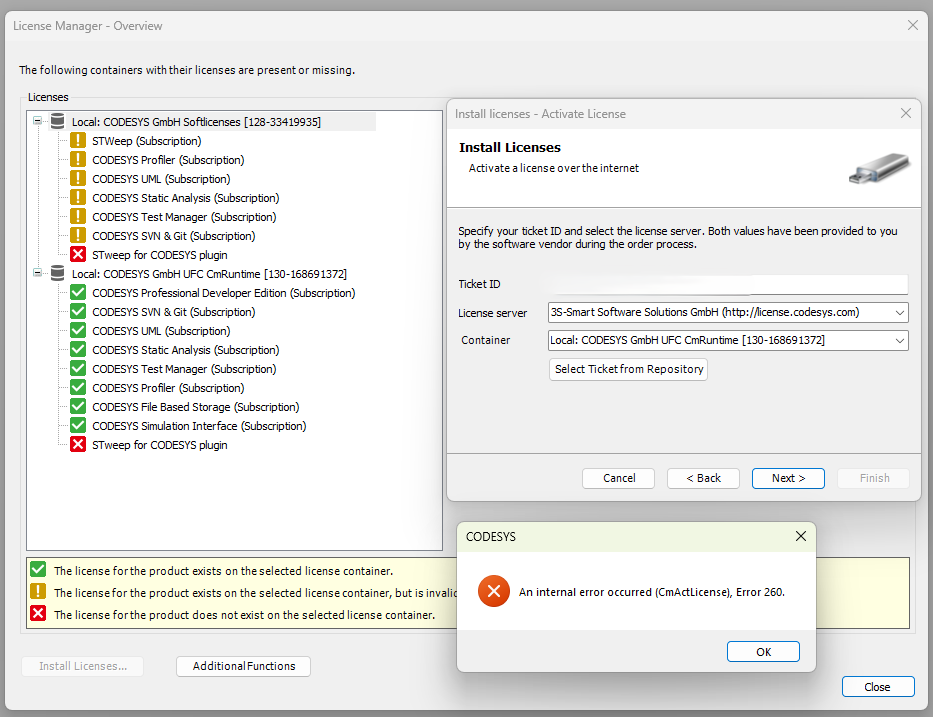Click OK in the error dialog
The height and width of the screenshot is (717, 933).
[763, 652]
